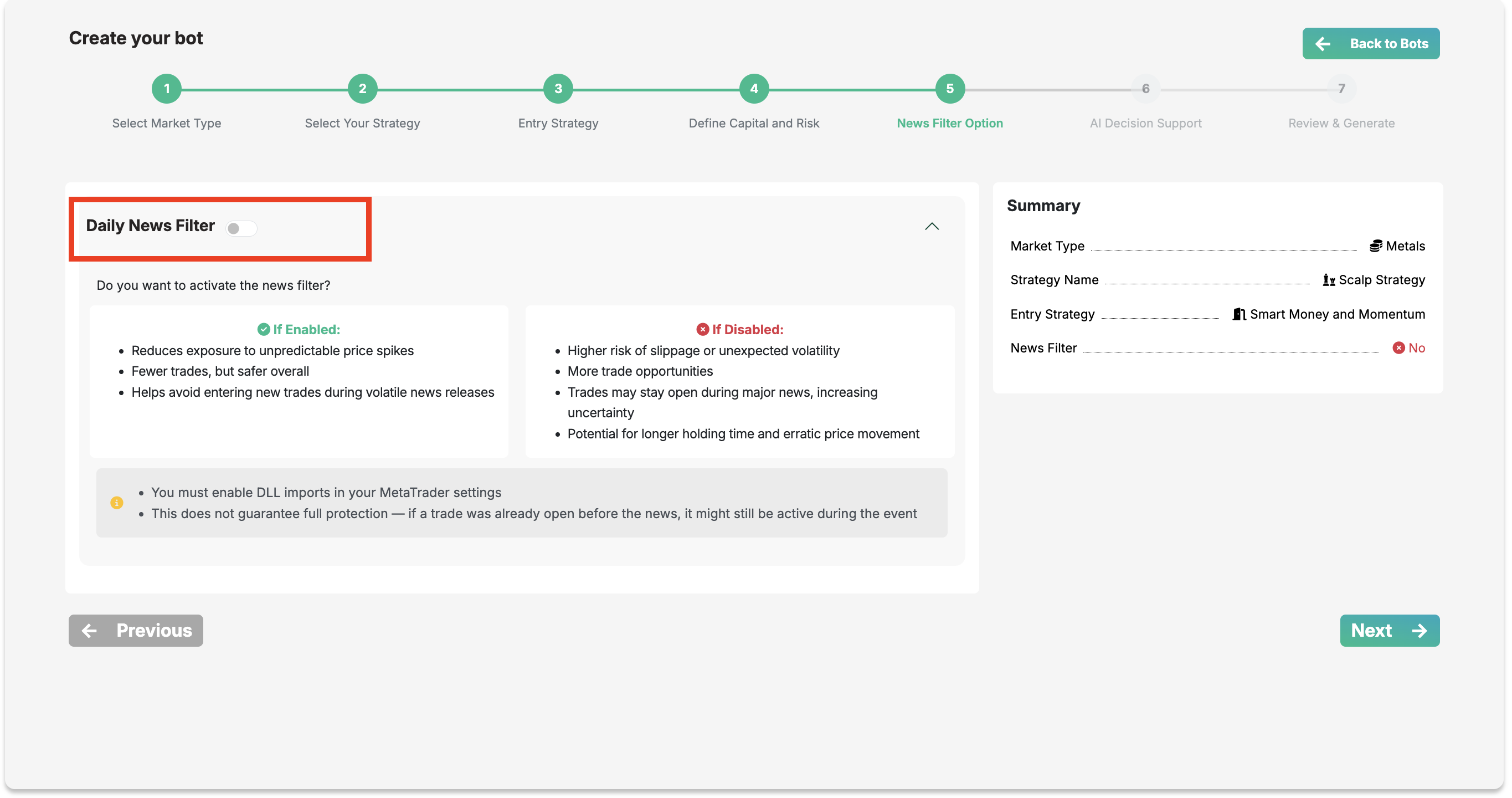Select the step 5 News Filter Option circle
Viewport: 1512px width, 798px height.
[950, 89]
